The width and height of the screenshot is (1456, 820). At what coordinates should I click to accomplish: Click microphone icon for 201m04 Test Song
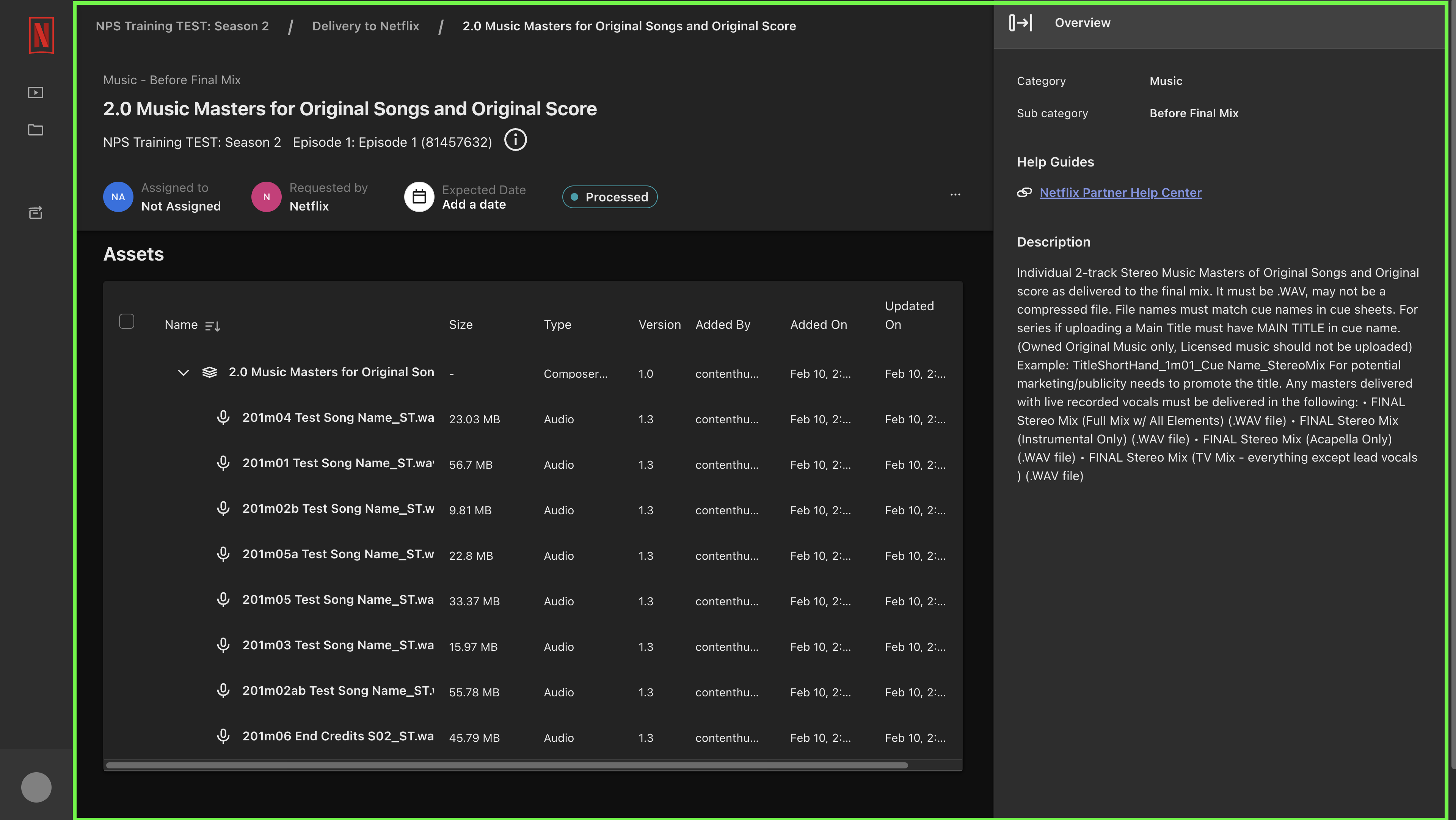pos(223,417)
